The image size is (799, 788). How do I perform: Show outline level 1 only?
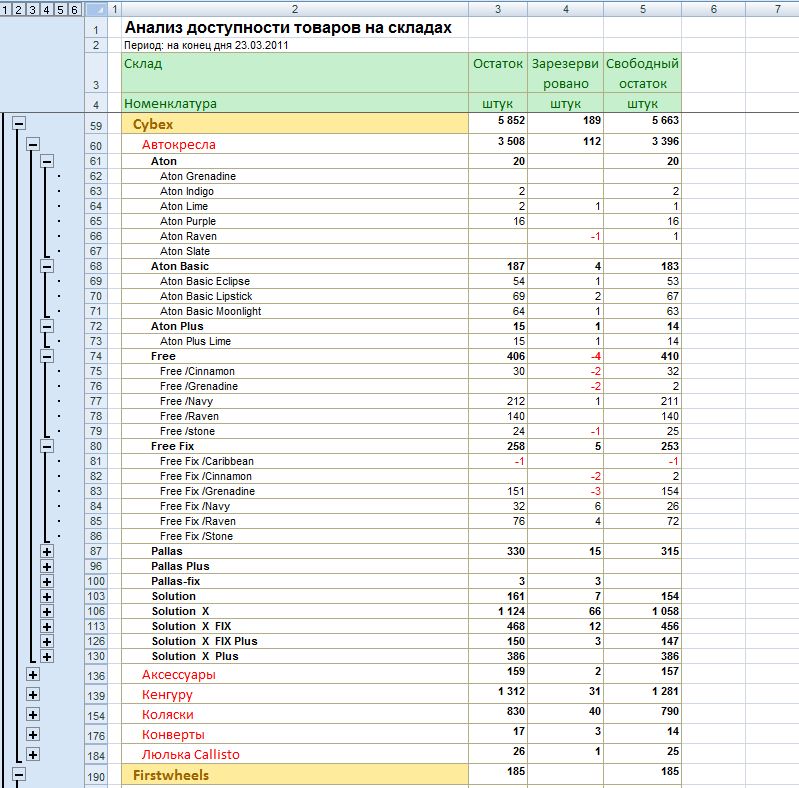(x=5, y=10)
